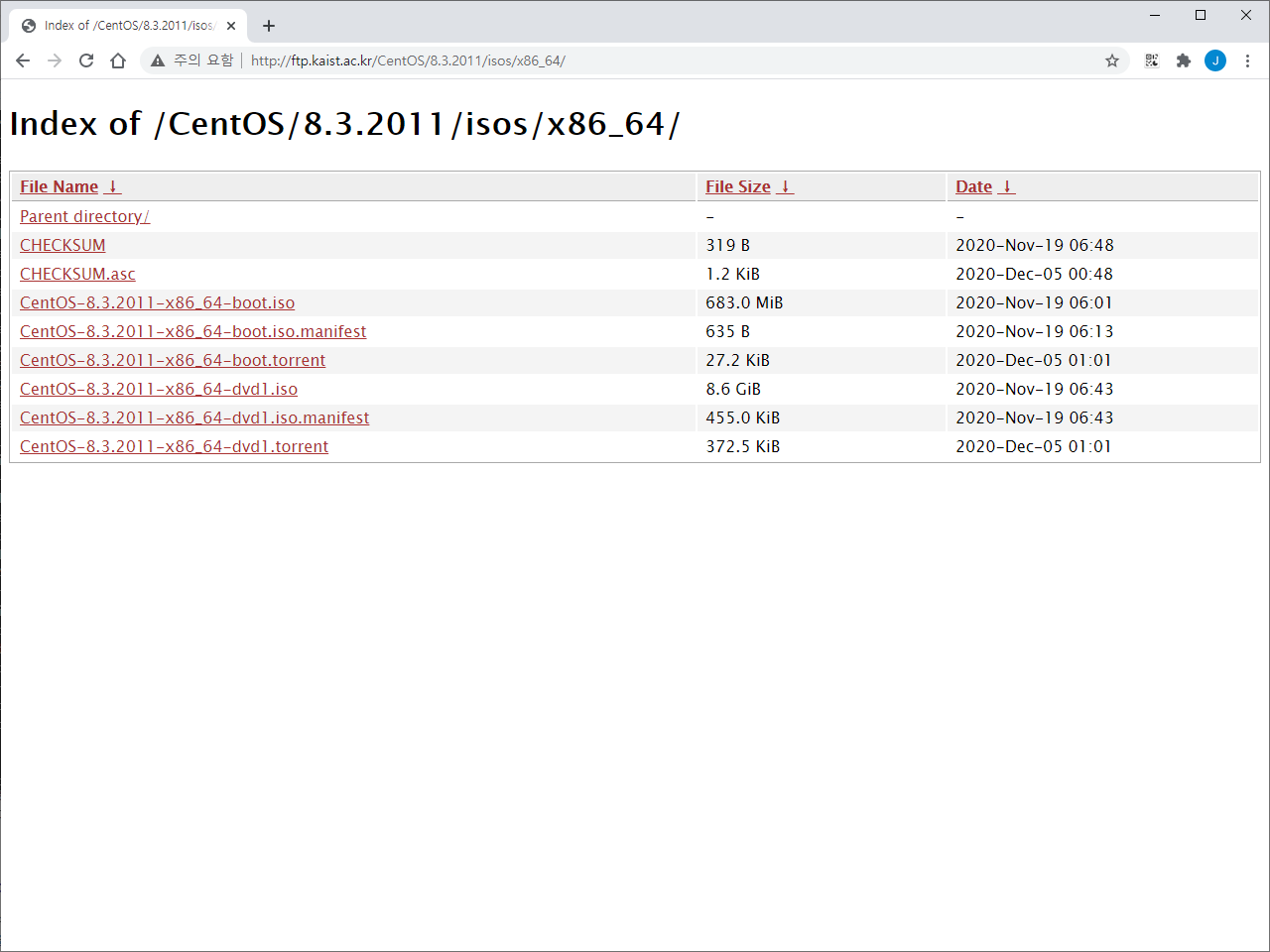Open the Chrome three-dot menu
Image resolution: width=1270 pixels, height=952 pixels.
pyautogui.click(x=1247, y=60)
